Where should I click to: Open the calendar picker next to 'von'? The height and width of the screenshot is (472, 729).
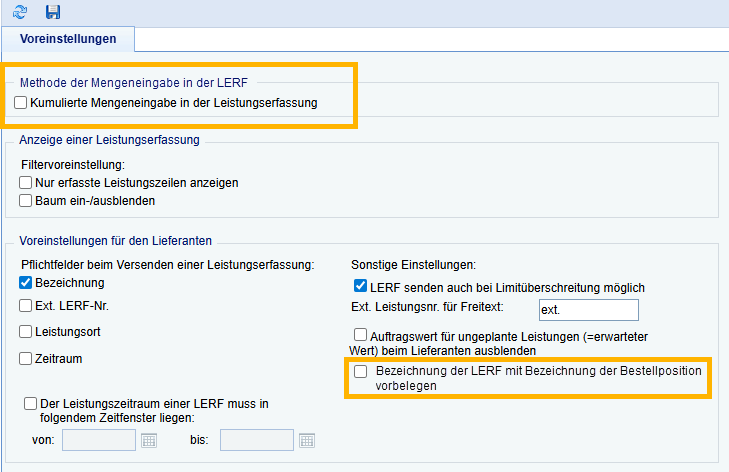click(x=149, y=440)
